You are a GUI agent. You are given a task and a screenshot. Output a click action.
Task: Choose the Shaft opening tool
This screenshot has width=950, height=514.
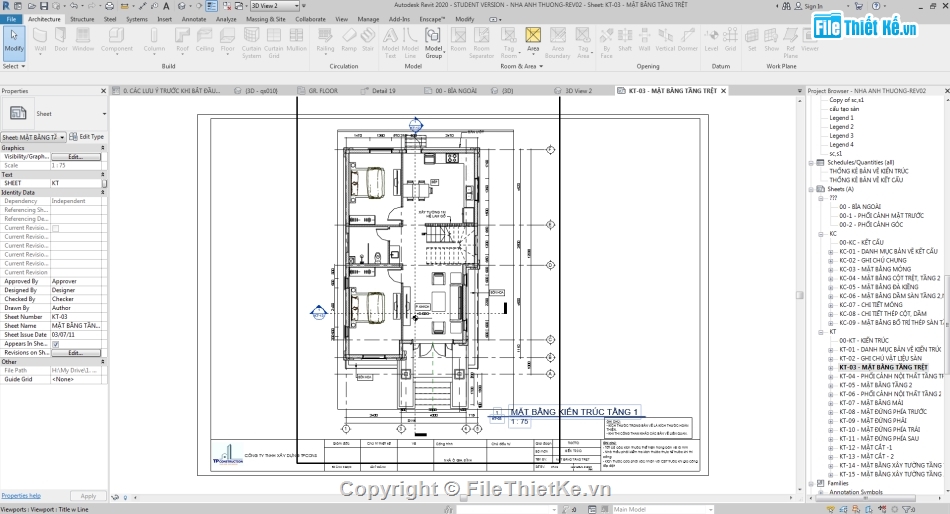tap(625, 41)
